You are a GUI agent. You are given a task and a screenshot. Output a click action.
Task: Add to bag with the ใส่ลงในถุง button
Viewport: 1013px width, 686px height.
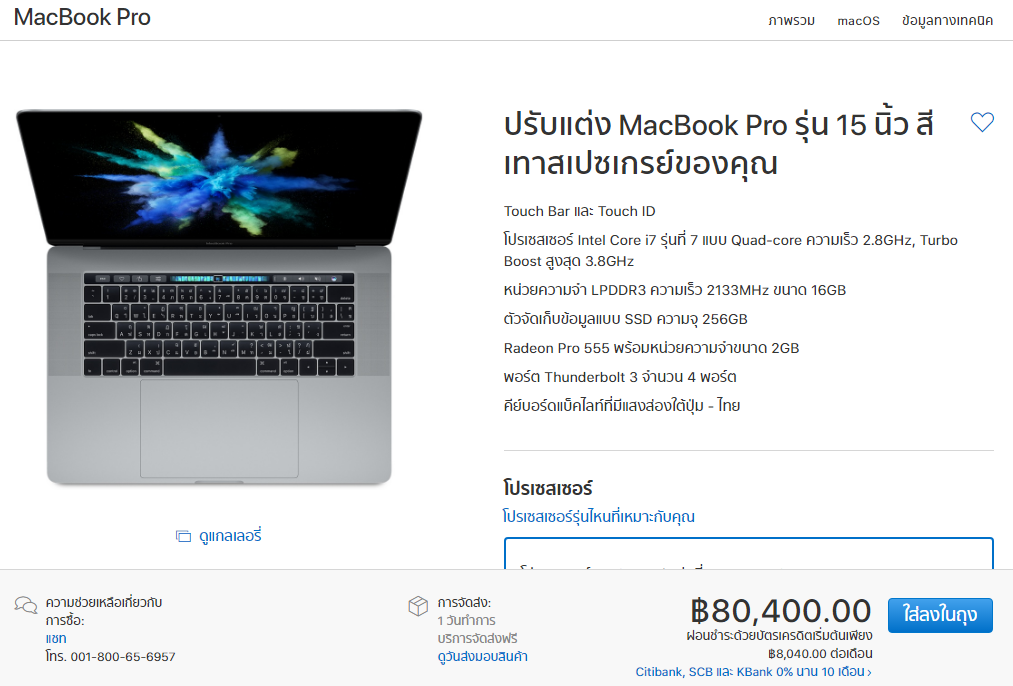click(940, 615)
